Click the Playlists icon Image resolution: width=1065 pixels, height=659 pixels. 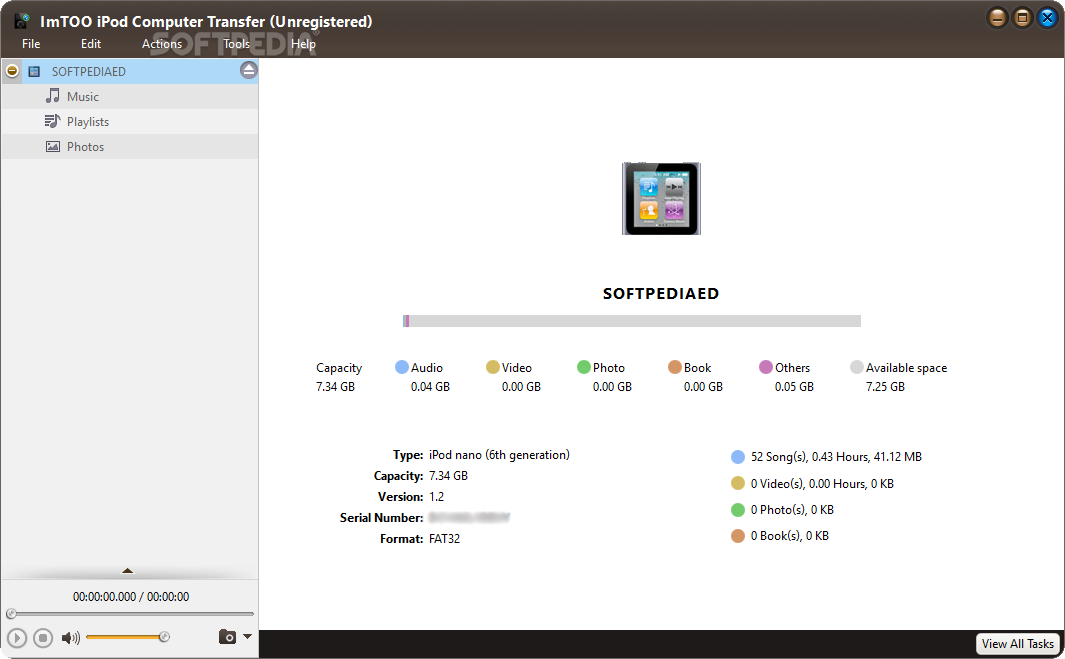tap(52, 121)
